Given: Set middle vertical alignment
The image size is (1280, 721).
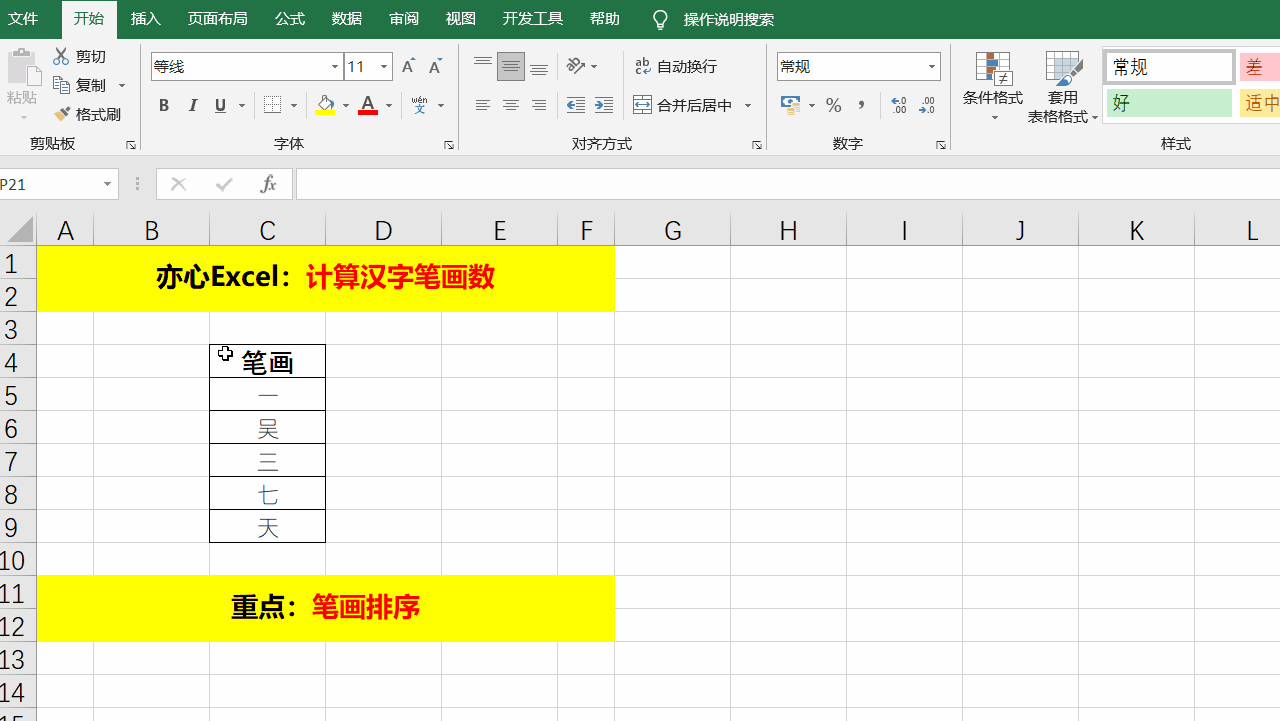Looking at the screenshot, I should (x=511, y=67).
